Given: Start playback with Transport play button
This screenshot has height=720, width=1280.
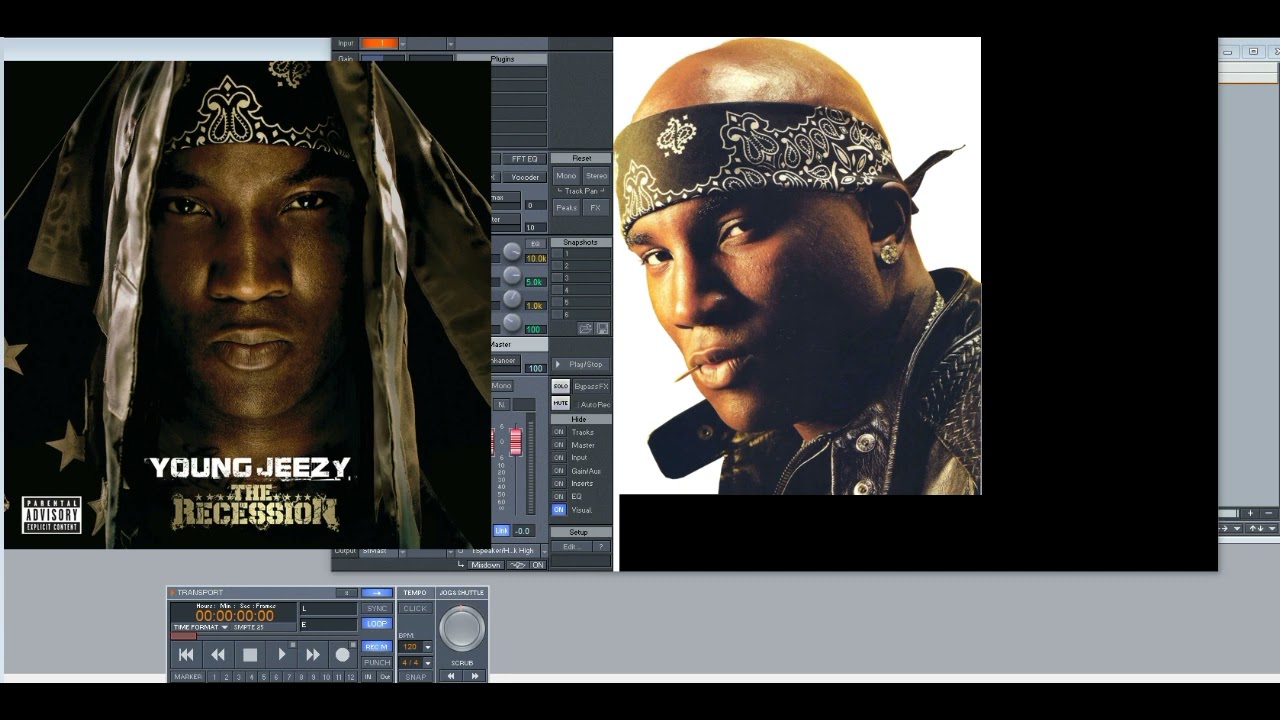Looking at the screenshot, I should pos(282,655).
